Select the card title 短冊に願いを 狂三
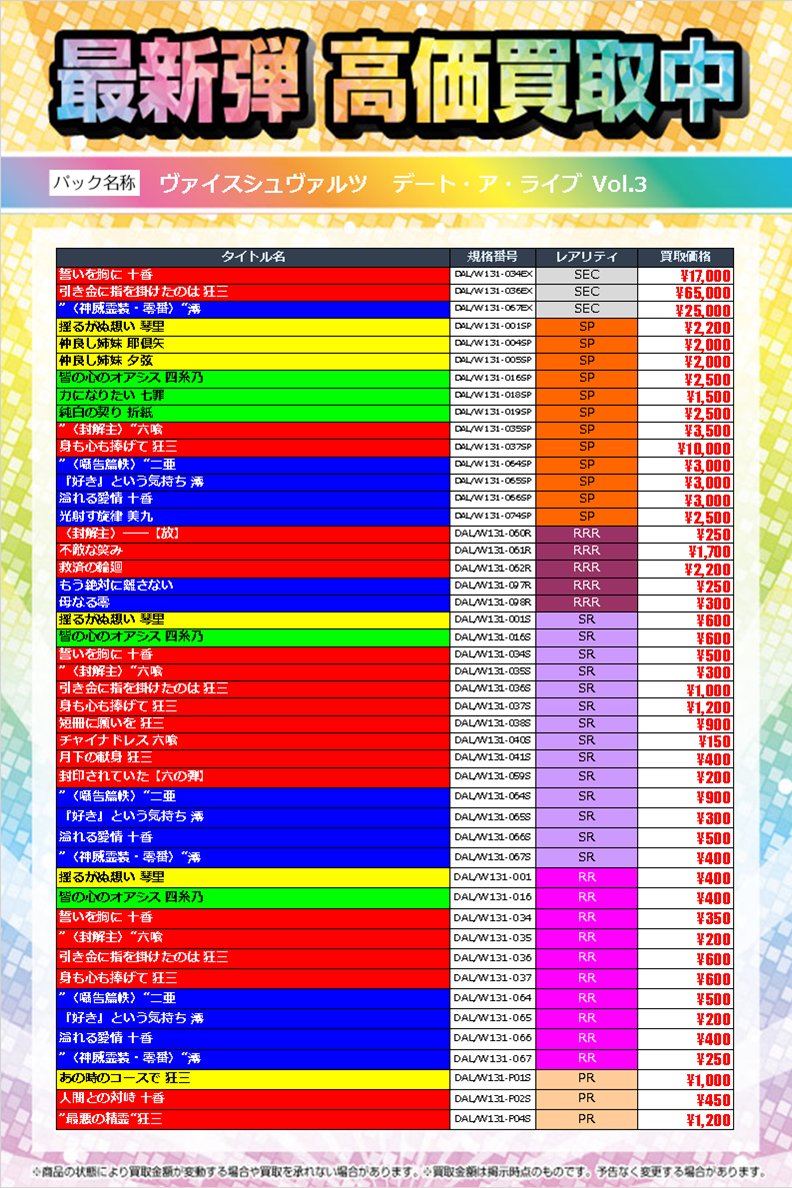 [111, 723]
